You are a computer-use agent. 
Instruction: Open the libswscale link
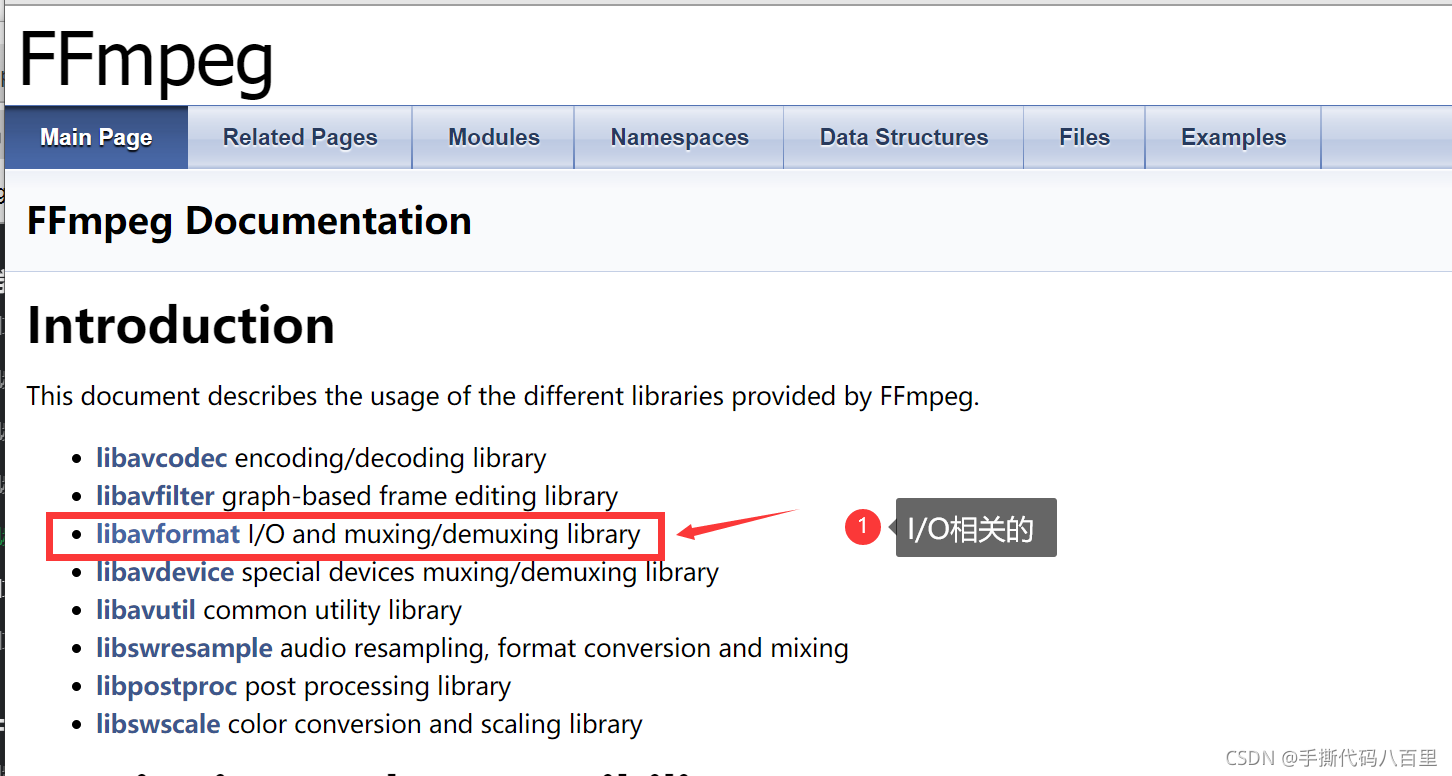click(x=158, y=724)
